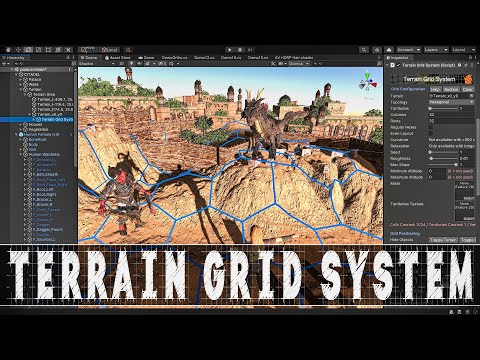Open the HDRP Hair.shader tab

294,57
